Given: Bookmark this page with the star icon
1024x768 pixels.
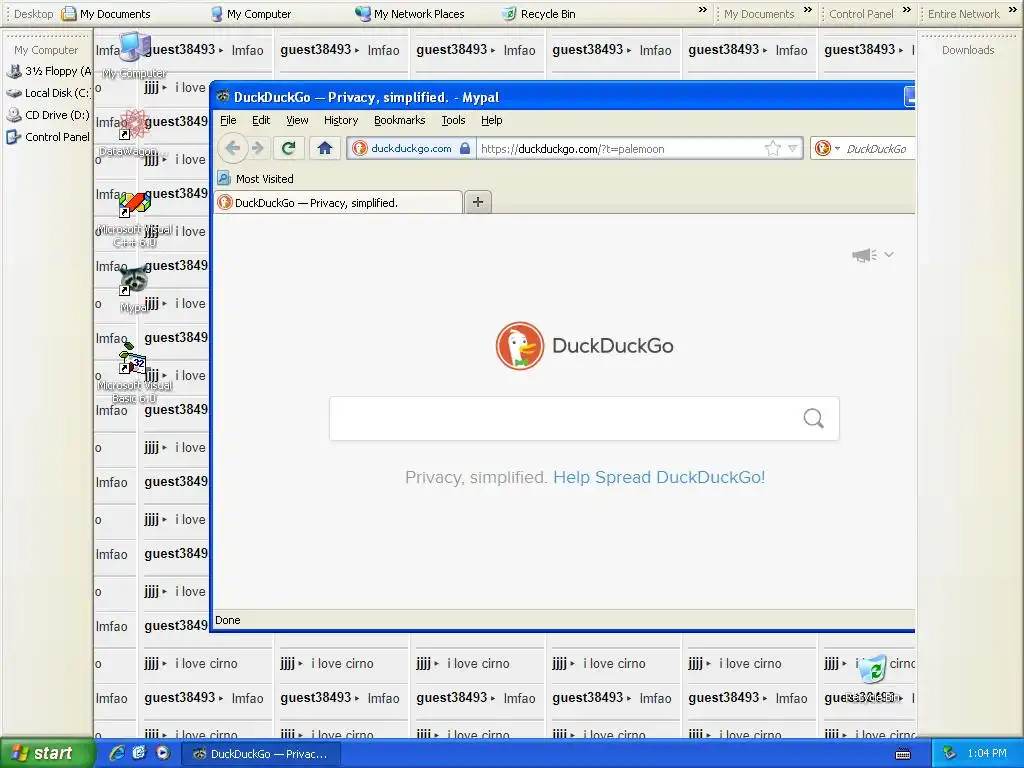Looking at the screenshot, I should pyautogui.click(x=773, y=148).
